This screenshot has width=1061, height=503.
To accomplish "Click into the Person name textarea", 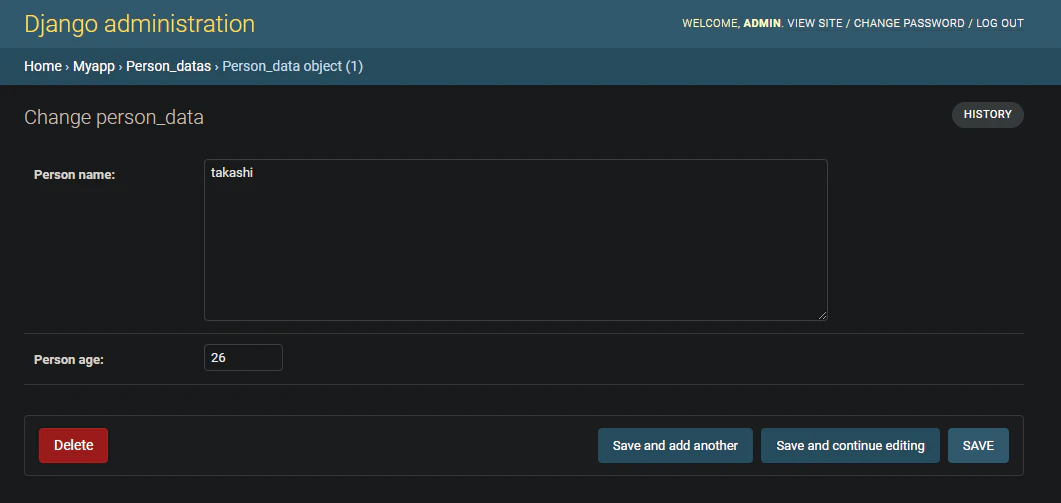I will coord(516,240).
